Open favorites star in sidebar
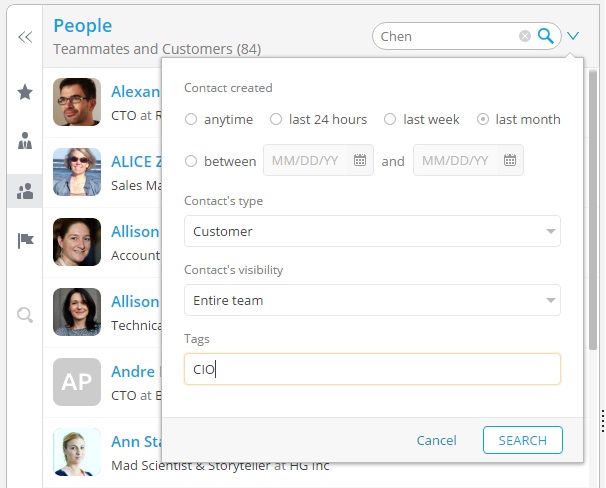 pyautogui.click(x=25, y=92)
